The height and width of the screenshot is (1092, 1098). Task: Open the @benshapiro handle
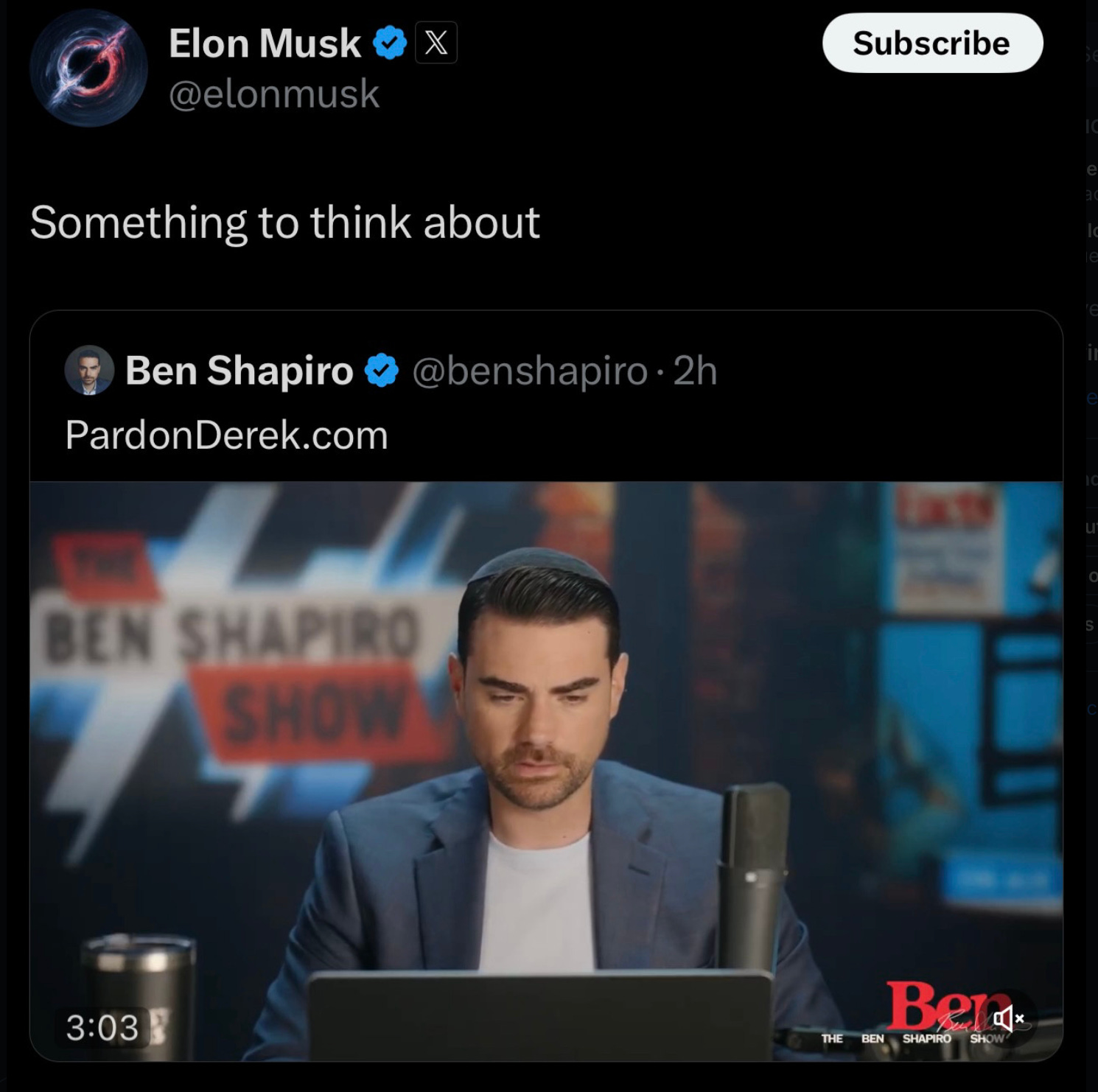coord(530,371)
